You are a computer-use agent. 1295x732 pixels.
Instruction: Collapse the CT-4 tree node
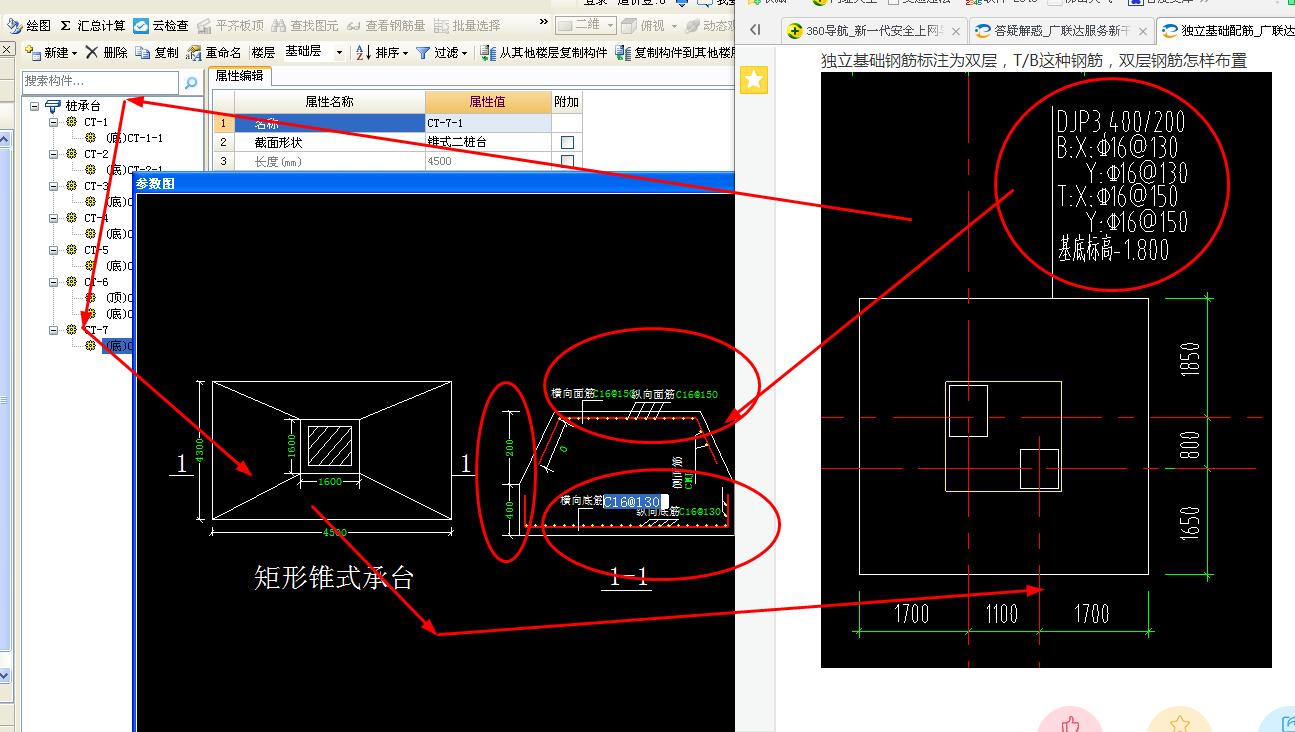tap(54, 218)
